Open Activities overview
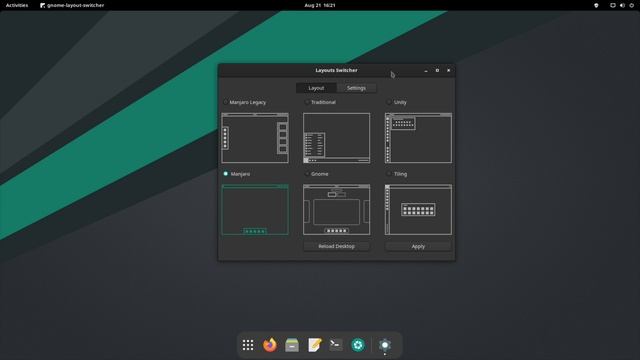The height and width of the screenshot is (360, 640). (17, 5)
